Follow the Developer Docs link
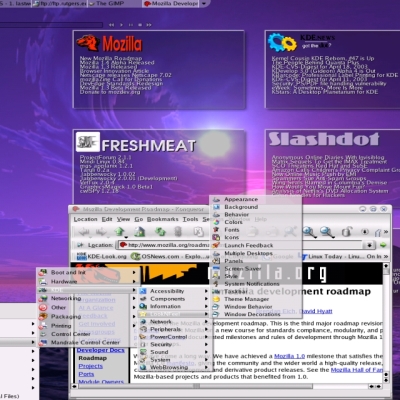Screen dimensions: 400x400 click(x=100, y=350)
